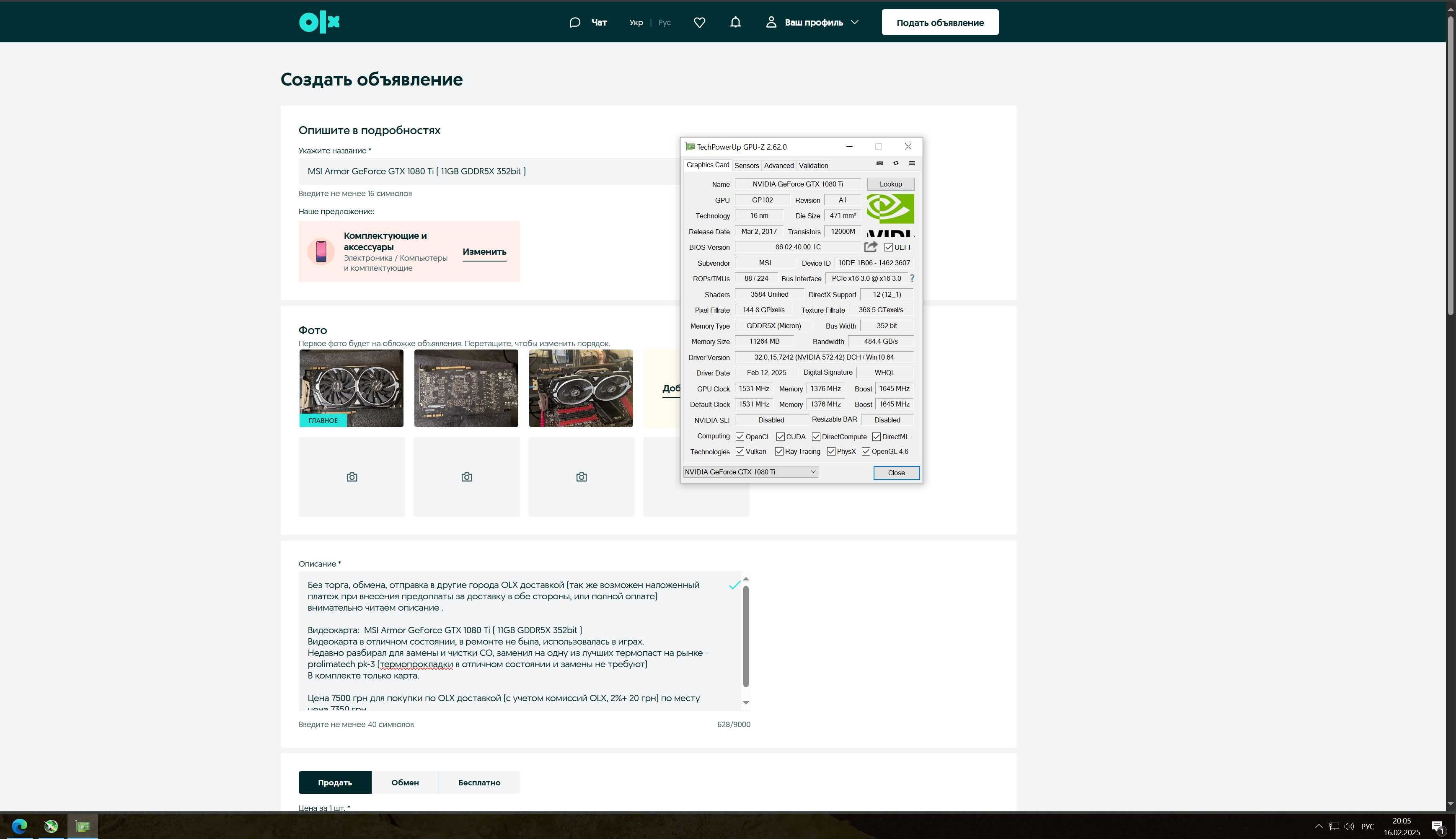This screenshot has width=1456, height=839.
Task: Switch to the Graphics Card tab
Action: click(x=707, y=165)
